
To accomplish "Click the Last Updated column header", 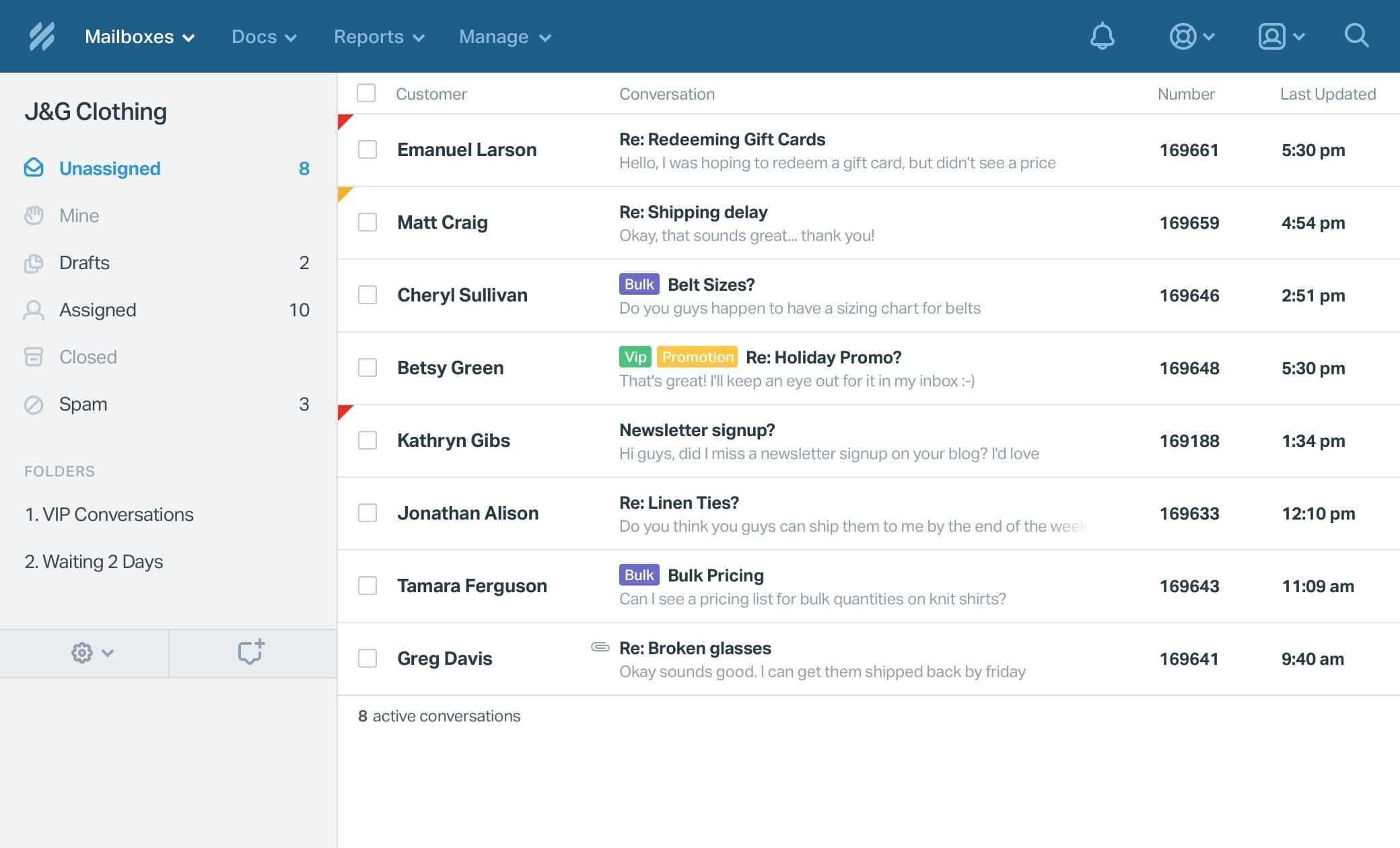I will click(x=1328, y=94).
